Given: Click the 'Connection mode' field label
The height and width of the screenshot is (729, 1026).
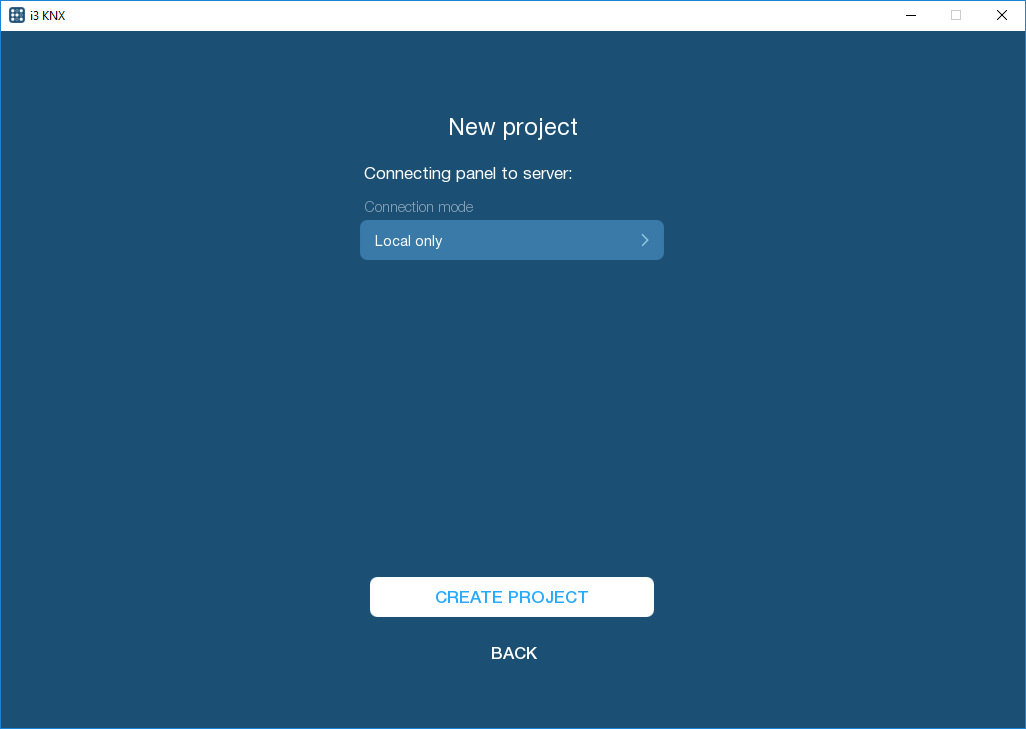Looking at the screenshot, I should click(x=418, y=207).
